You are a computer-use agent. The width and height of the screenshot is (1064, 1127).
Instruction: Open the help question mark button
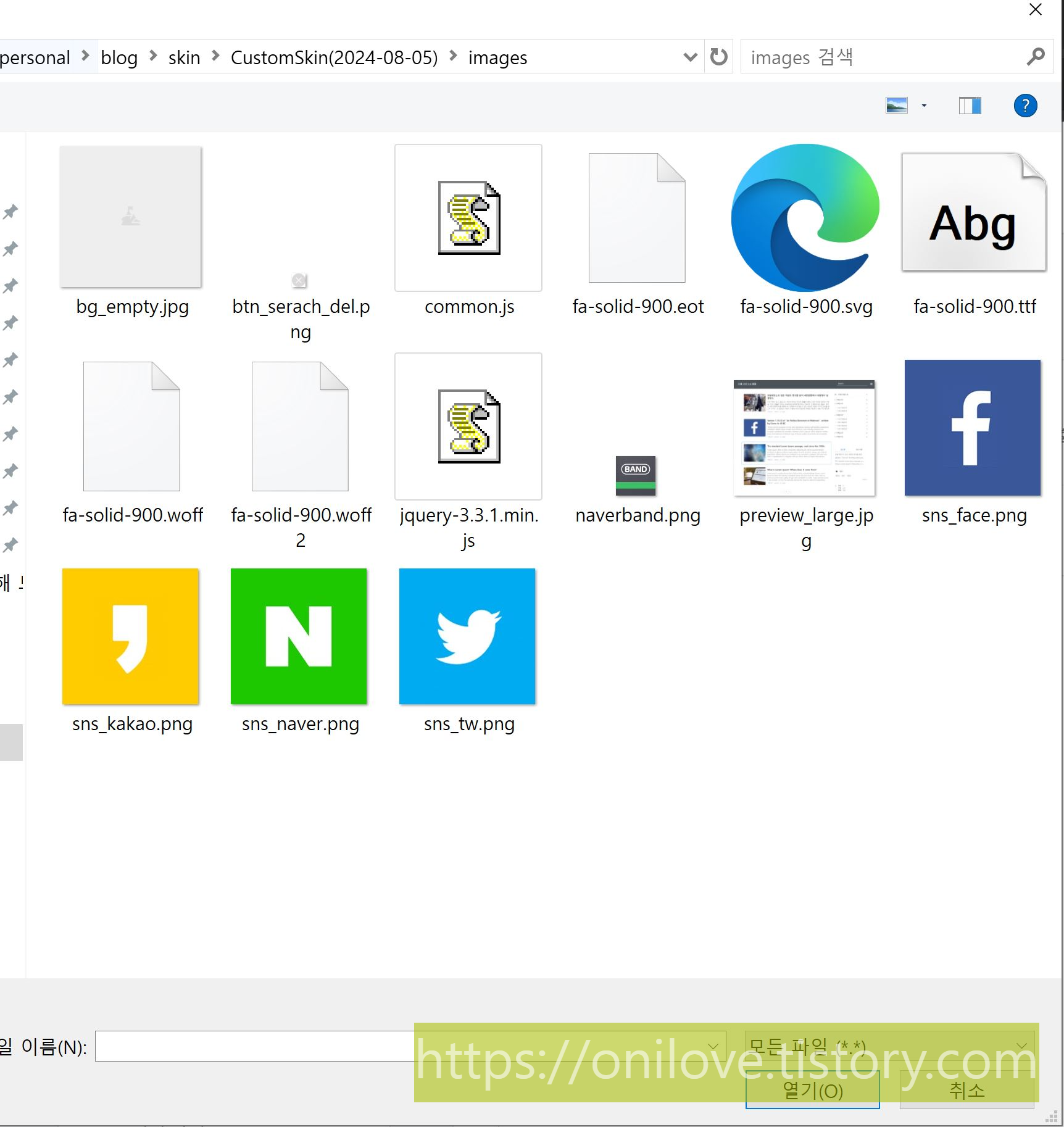[1025, 106]
